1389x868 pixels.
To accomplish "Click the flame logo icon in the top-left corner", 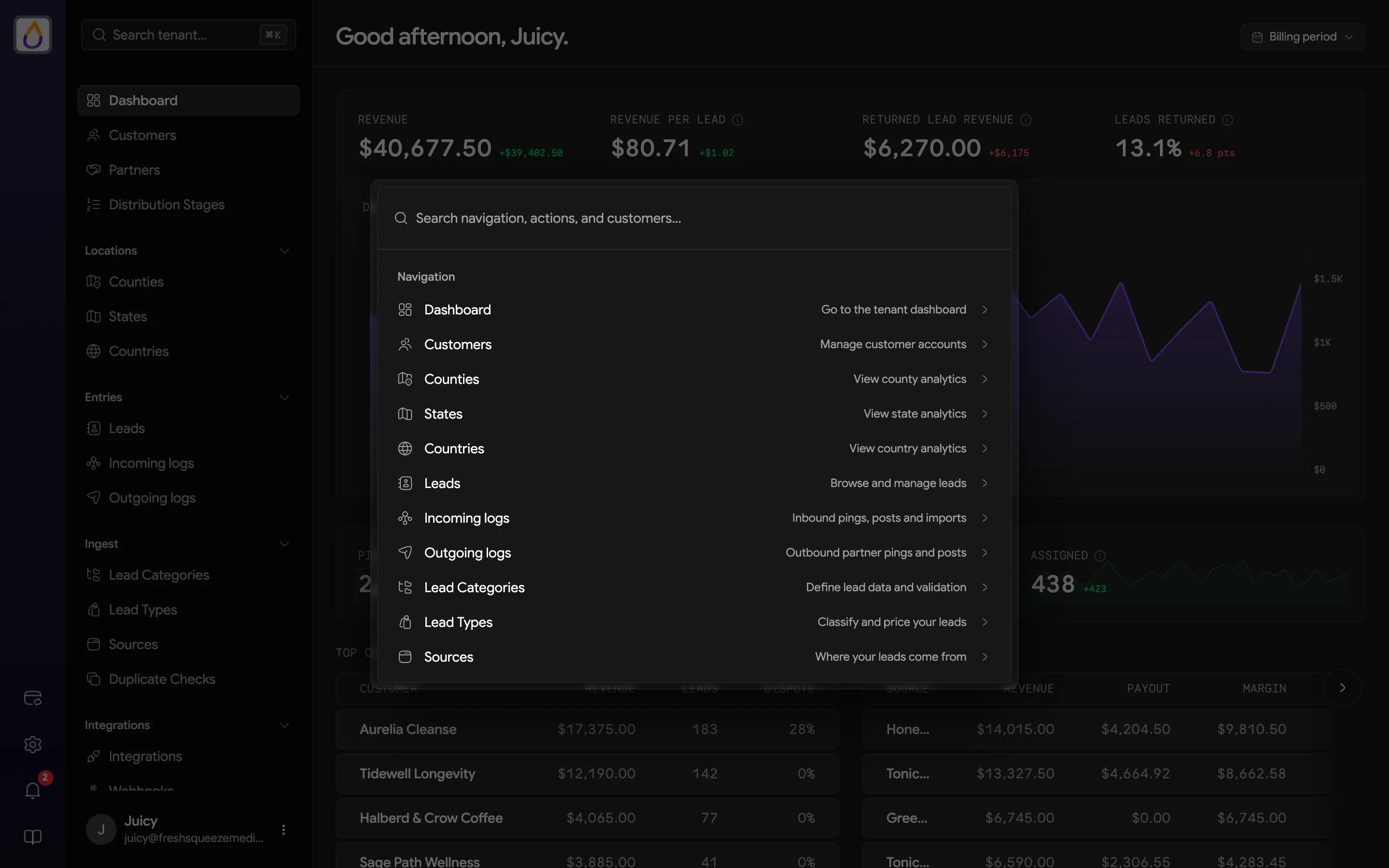I will coord(33,34).
